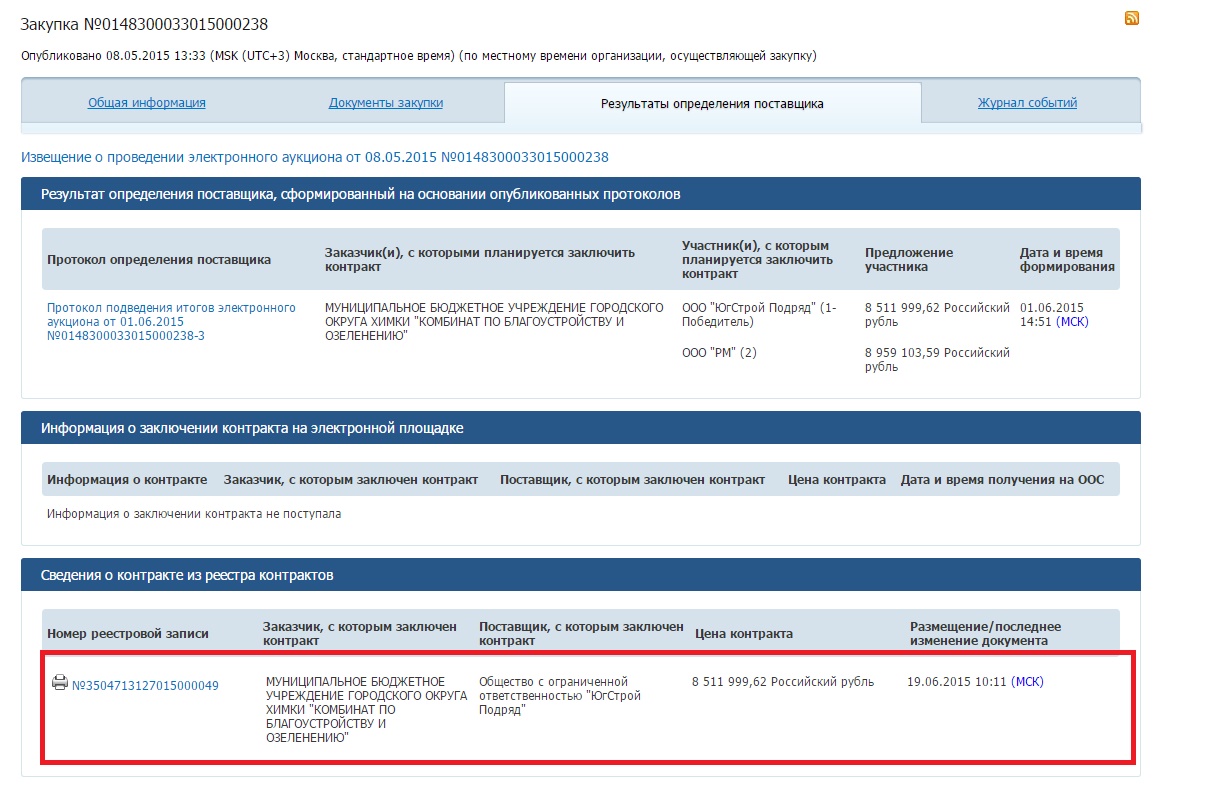Screen dimensions: 1217x809
Task: Click column header Протокол определения поставщика
Action: click(x=159, y=260)
